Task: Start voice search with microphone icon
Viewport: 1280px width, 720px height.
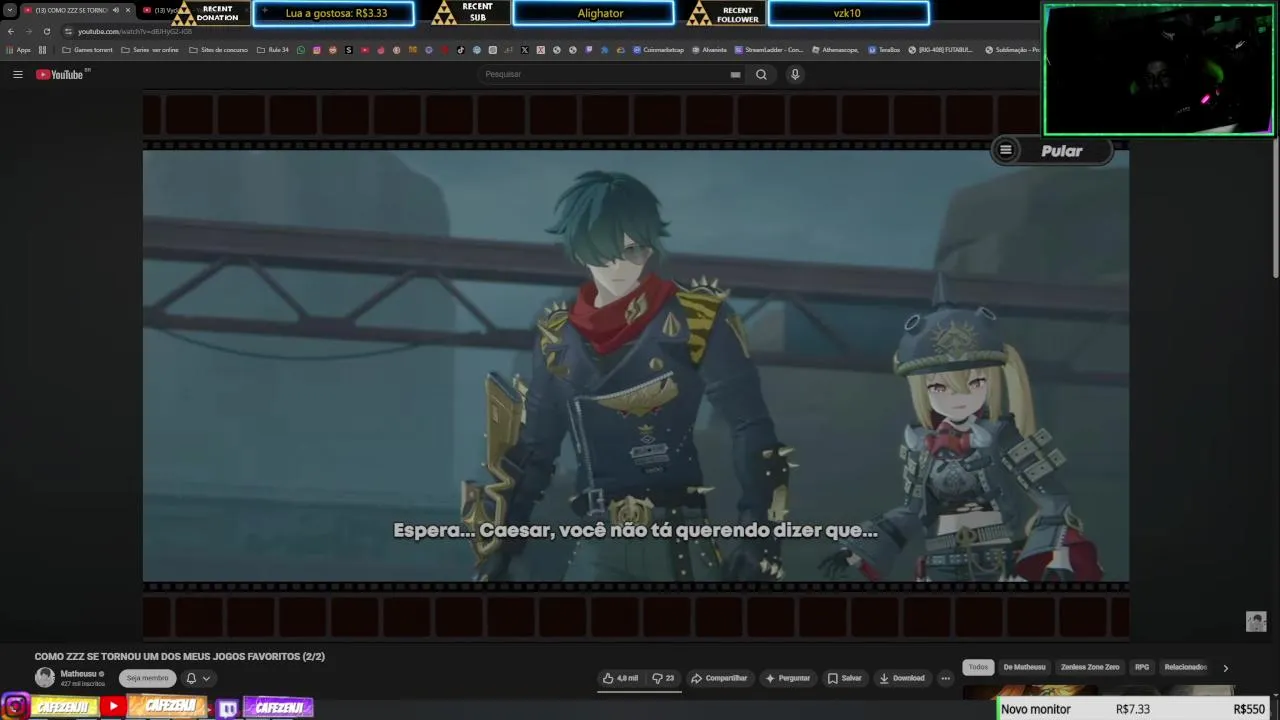Action: (795, 74)
